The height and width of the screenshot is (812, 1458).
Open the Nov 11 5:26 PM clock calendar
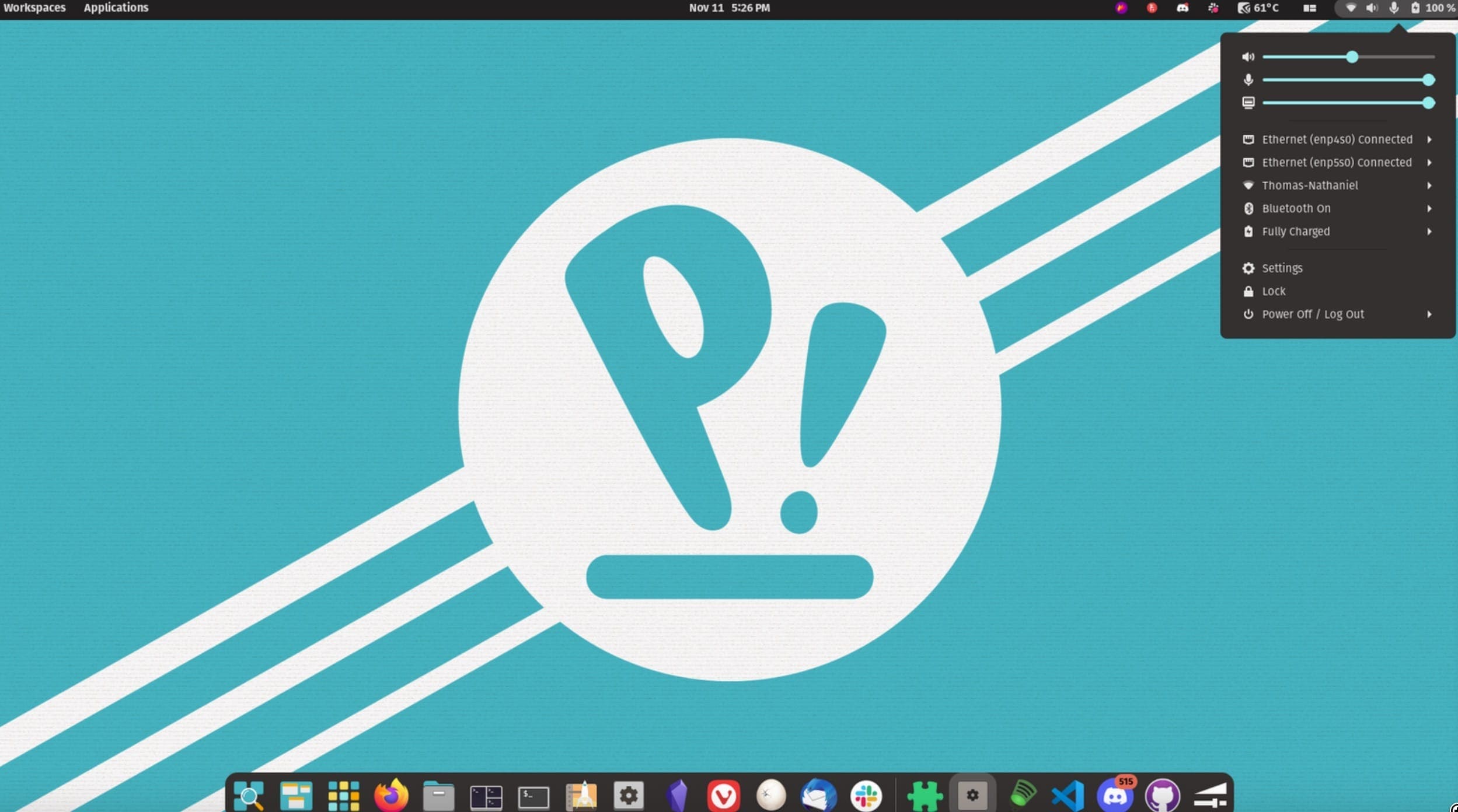[729, 8]
